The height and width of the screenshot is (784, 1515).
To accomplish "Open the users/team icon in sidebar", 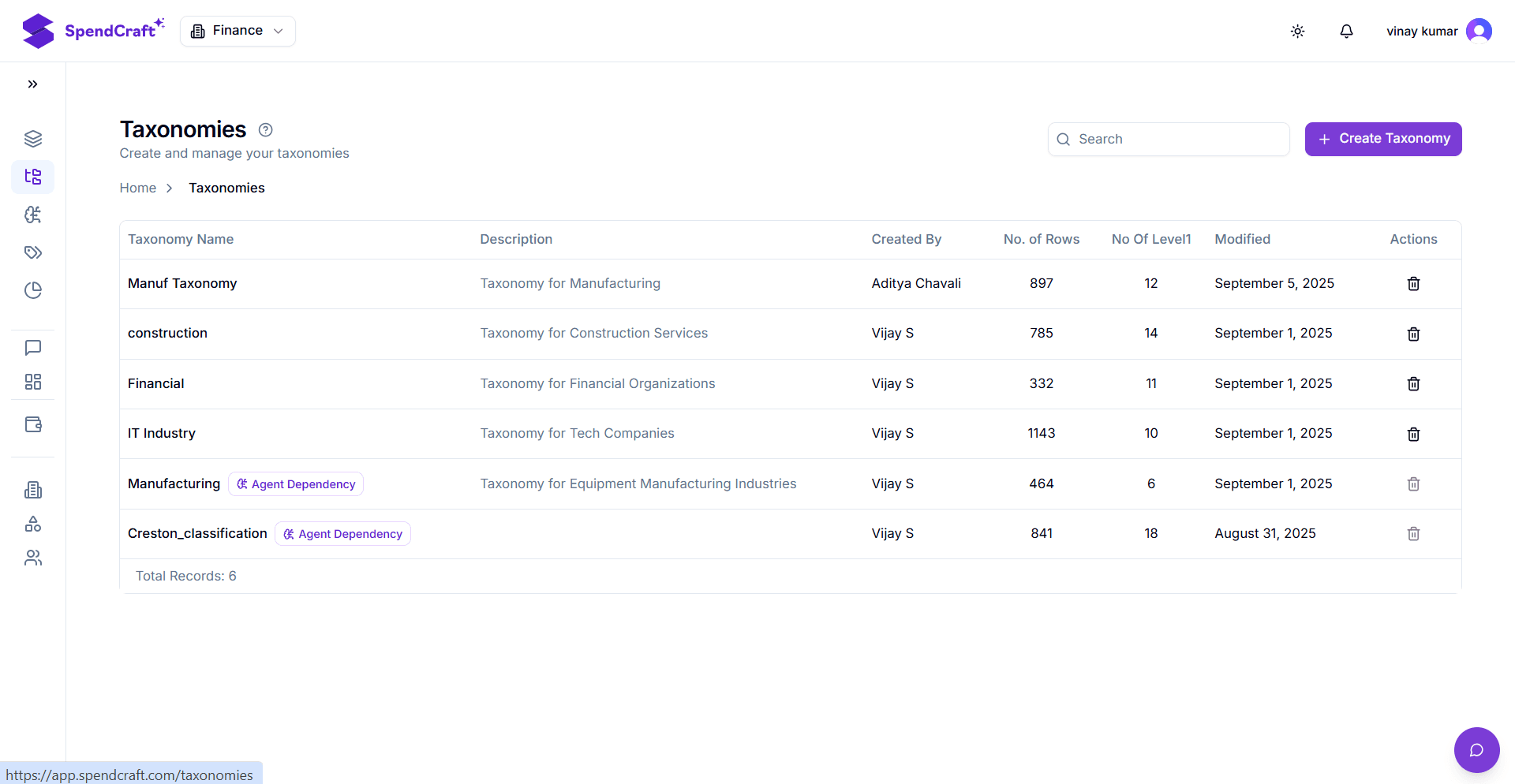I will (32, 558).
